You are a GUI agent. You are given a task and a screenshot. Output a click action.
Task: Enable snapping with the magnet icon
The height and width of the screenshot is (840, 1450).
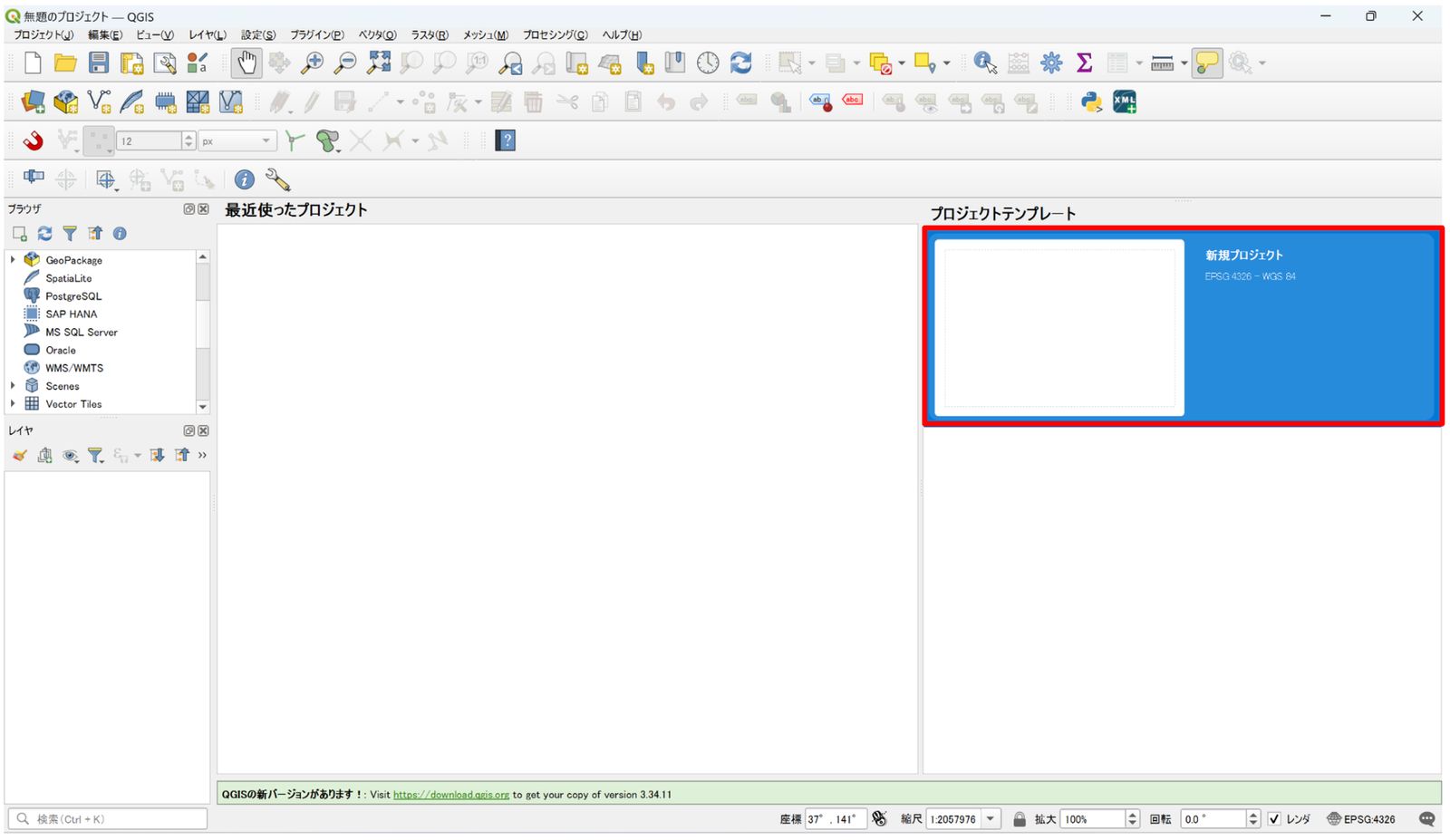(33, 140)
